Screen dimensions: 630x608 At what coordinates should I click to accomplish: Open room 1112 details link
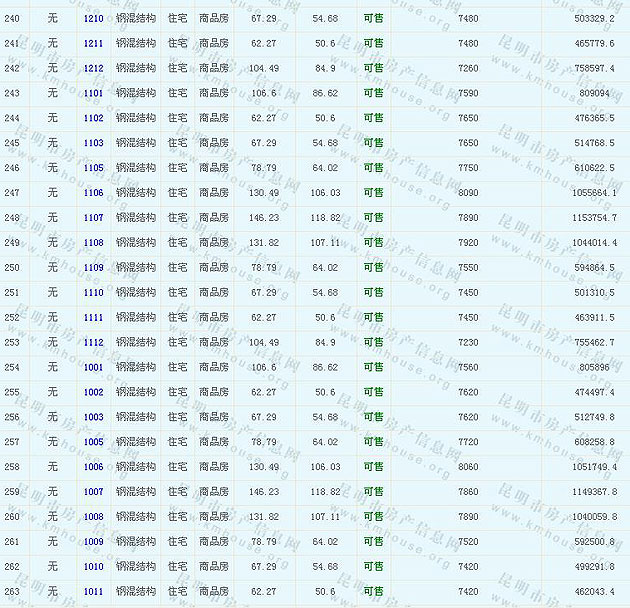pyautogui.click(x=93, y=342)
